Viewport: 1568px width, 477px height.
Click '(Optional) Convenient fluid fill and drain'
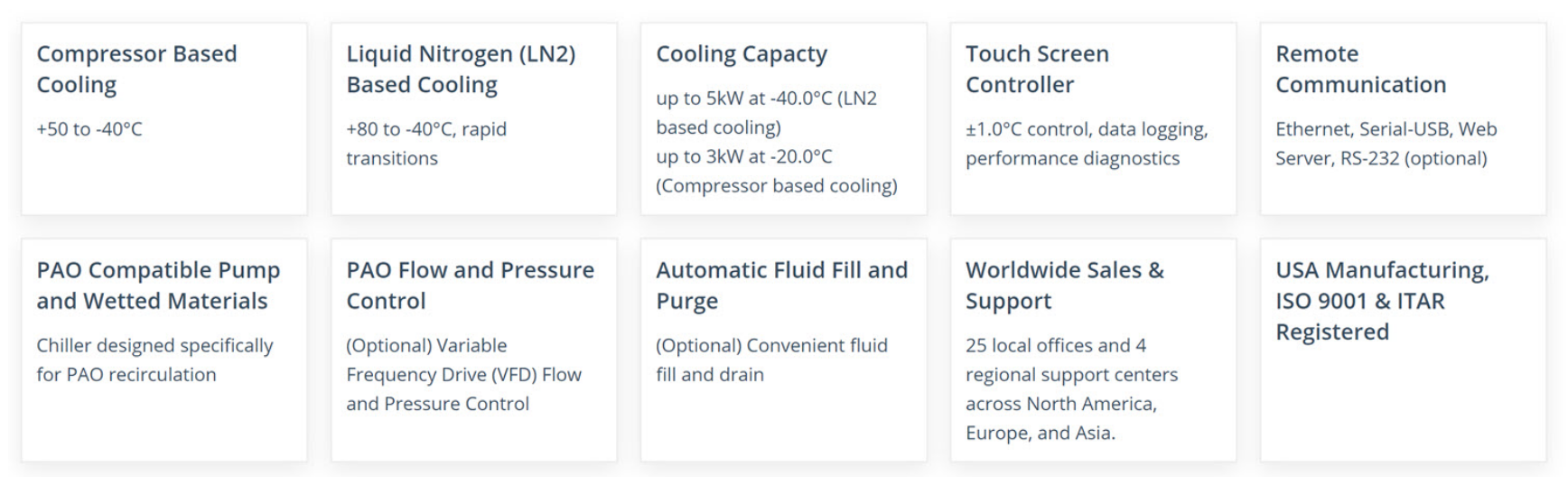[771, 360]
